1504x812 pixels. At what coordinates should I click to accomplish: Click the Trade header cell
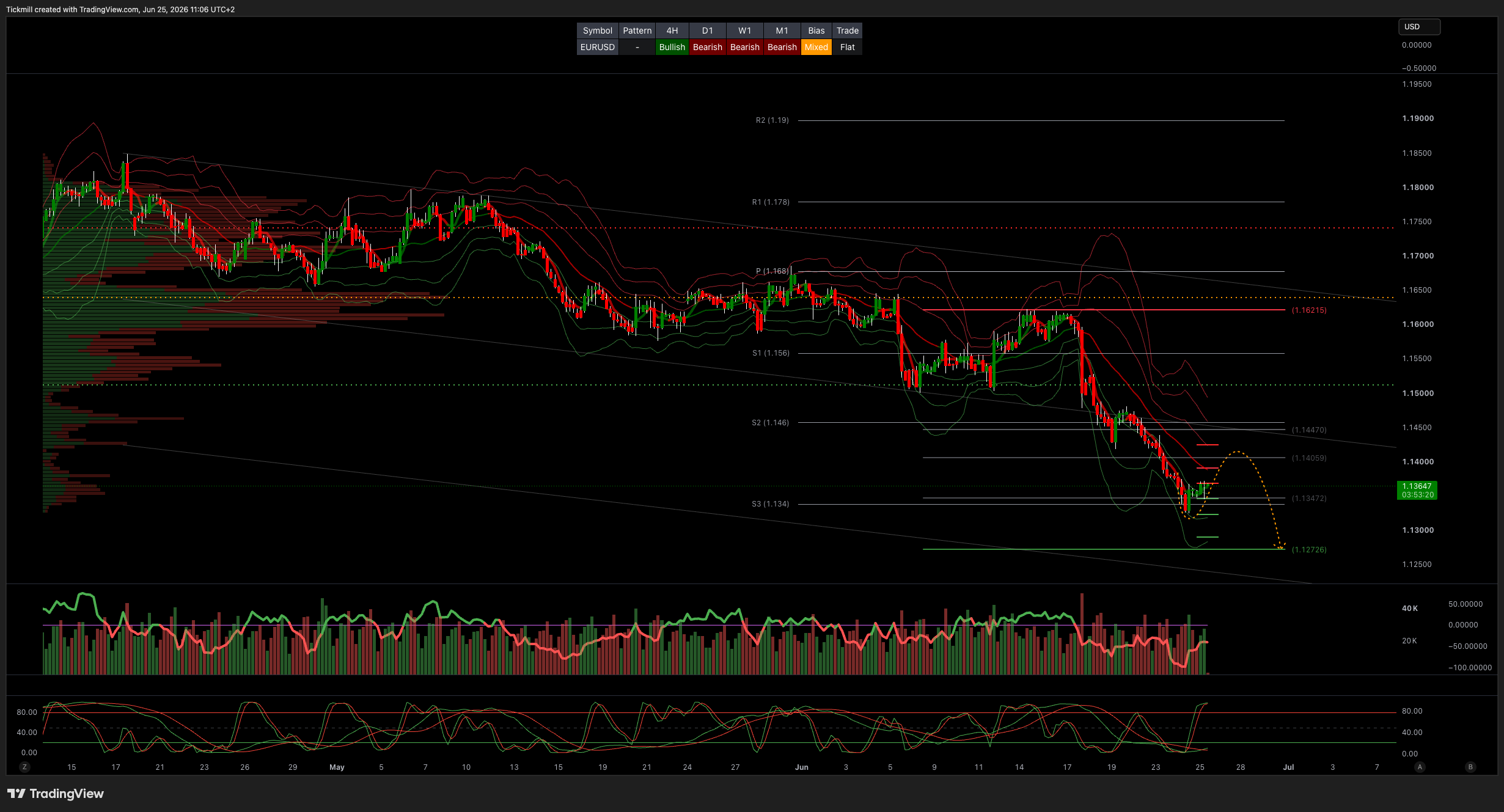click(x=848, y=31)
